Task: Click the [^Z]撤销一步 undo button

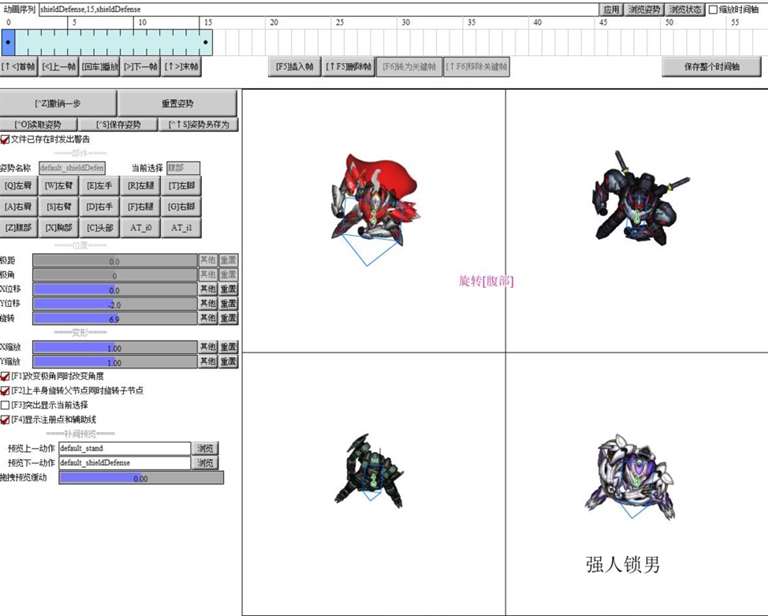Action: pos(59,103)
